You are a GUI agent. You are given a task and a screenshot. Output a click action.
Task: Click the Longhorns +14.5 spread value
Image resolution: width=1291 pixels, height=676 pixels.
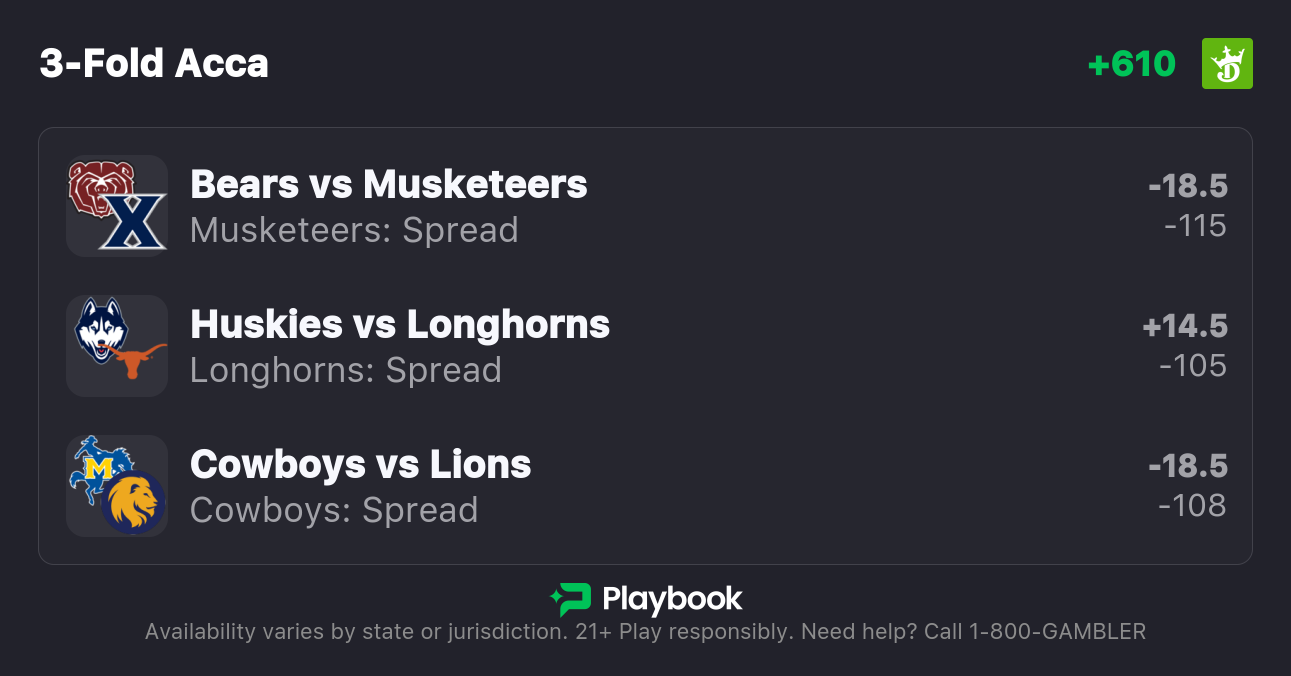pos(1185,326)
